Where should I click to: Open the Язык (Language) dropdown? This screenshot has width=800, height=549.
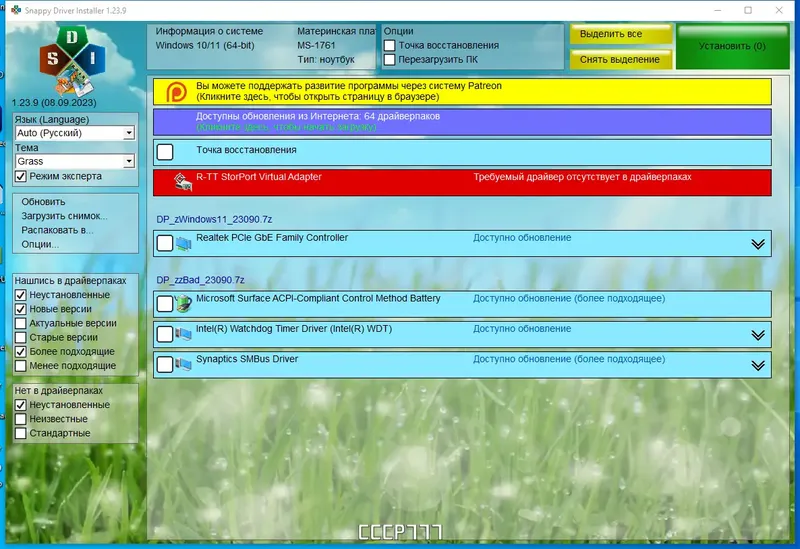[75, 133]
